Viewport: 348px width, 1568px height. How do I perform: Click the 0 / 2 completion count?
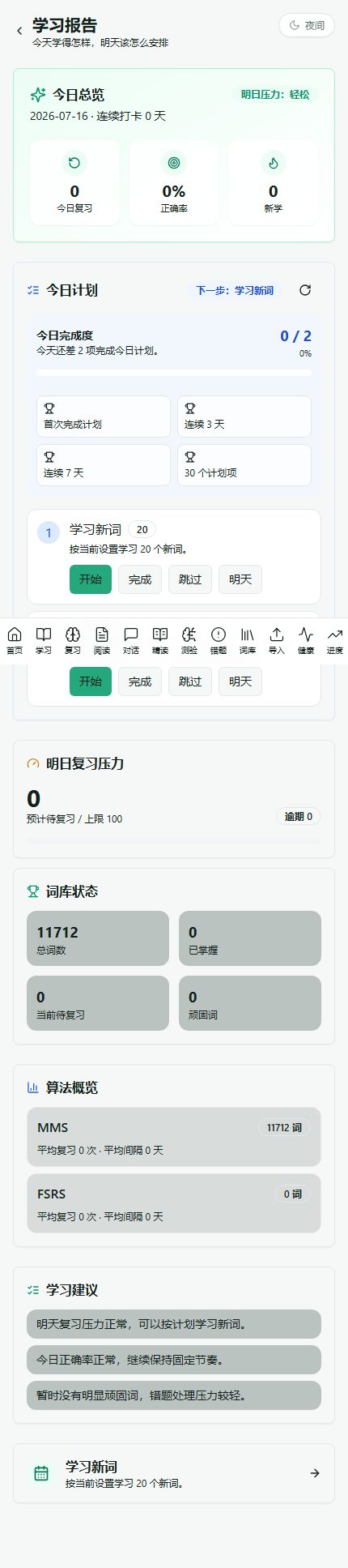click(x=295, y=335)
